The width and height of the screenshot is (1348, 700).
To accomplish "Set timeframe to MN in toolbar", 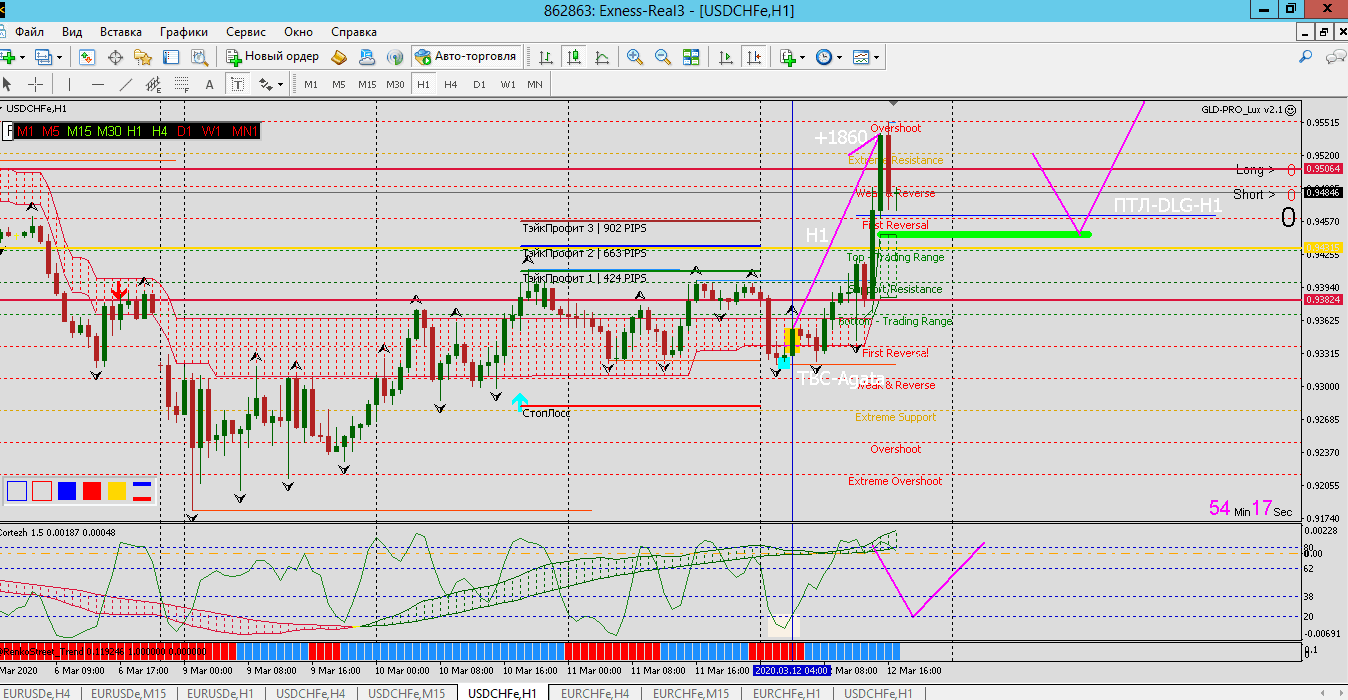I will point(535,84).
